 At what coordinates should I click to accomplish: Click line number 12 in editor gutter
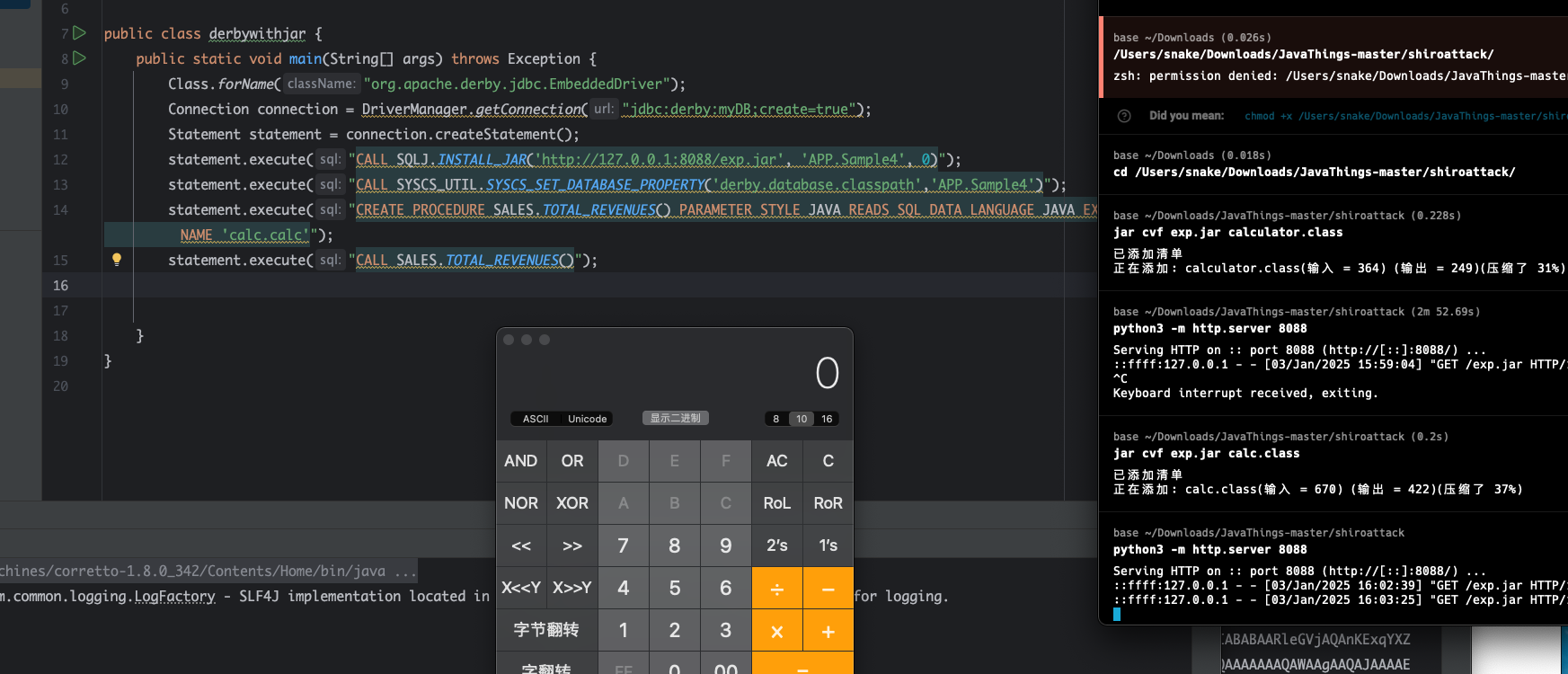[x=60, y=159]
